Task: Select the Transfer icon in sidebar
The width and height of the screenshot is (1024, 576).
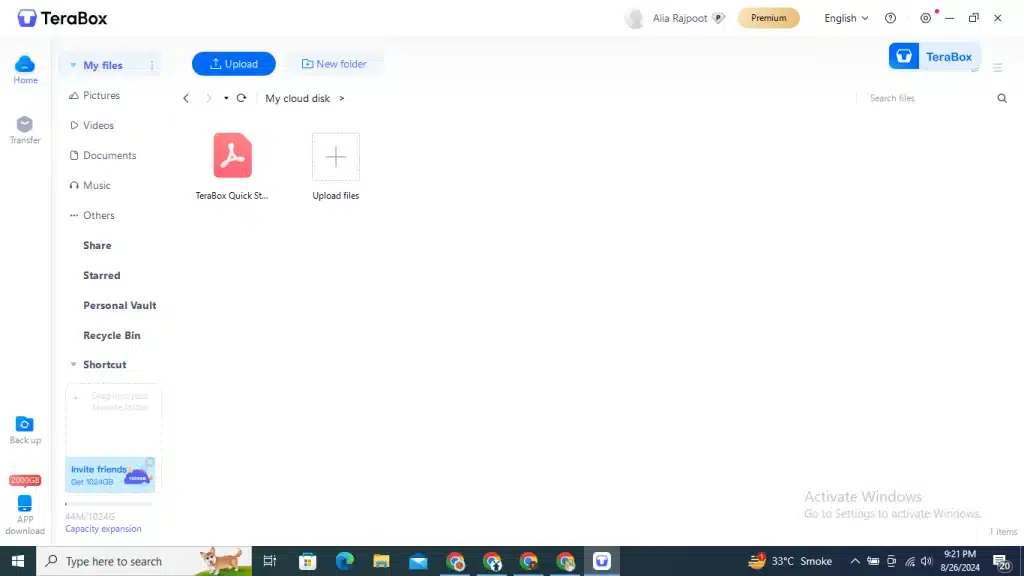Action: pyautogui.click(x=24, y=128)
